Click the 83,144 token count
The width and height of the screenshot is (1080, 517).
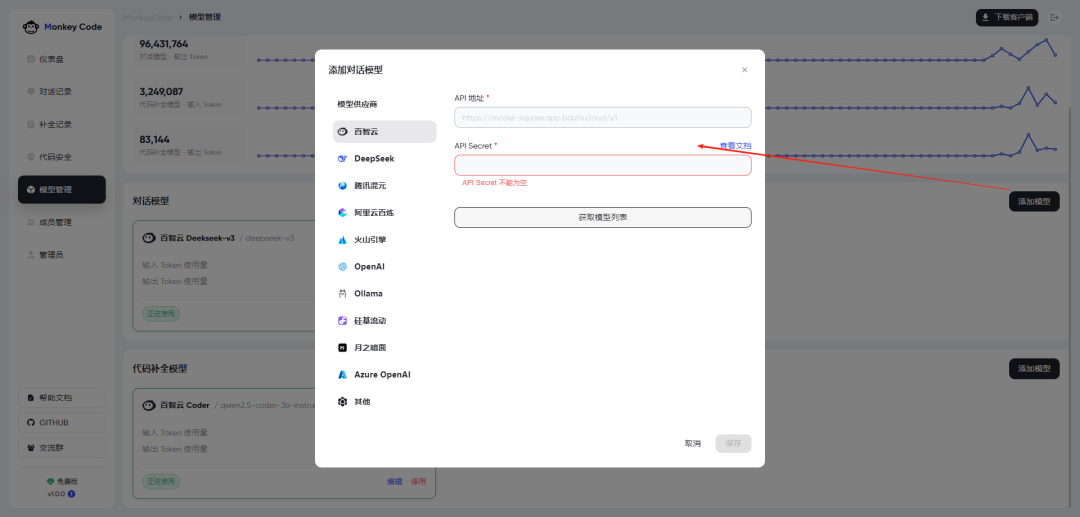(154, 139)
